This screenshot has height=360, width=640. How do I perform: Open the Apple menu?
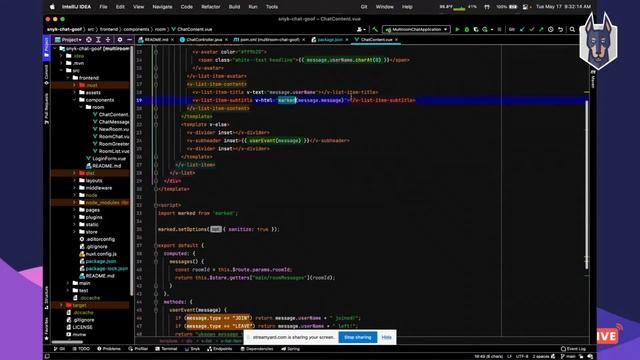[52, 7]
